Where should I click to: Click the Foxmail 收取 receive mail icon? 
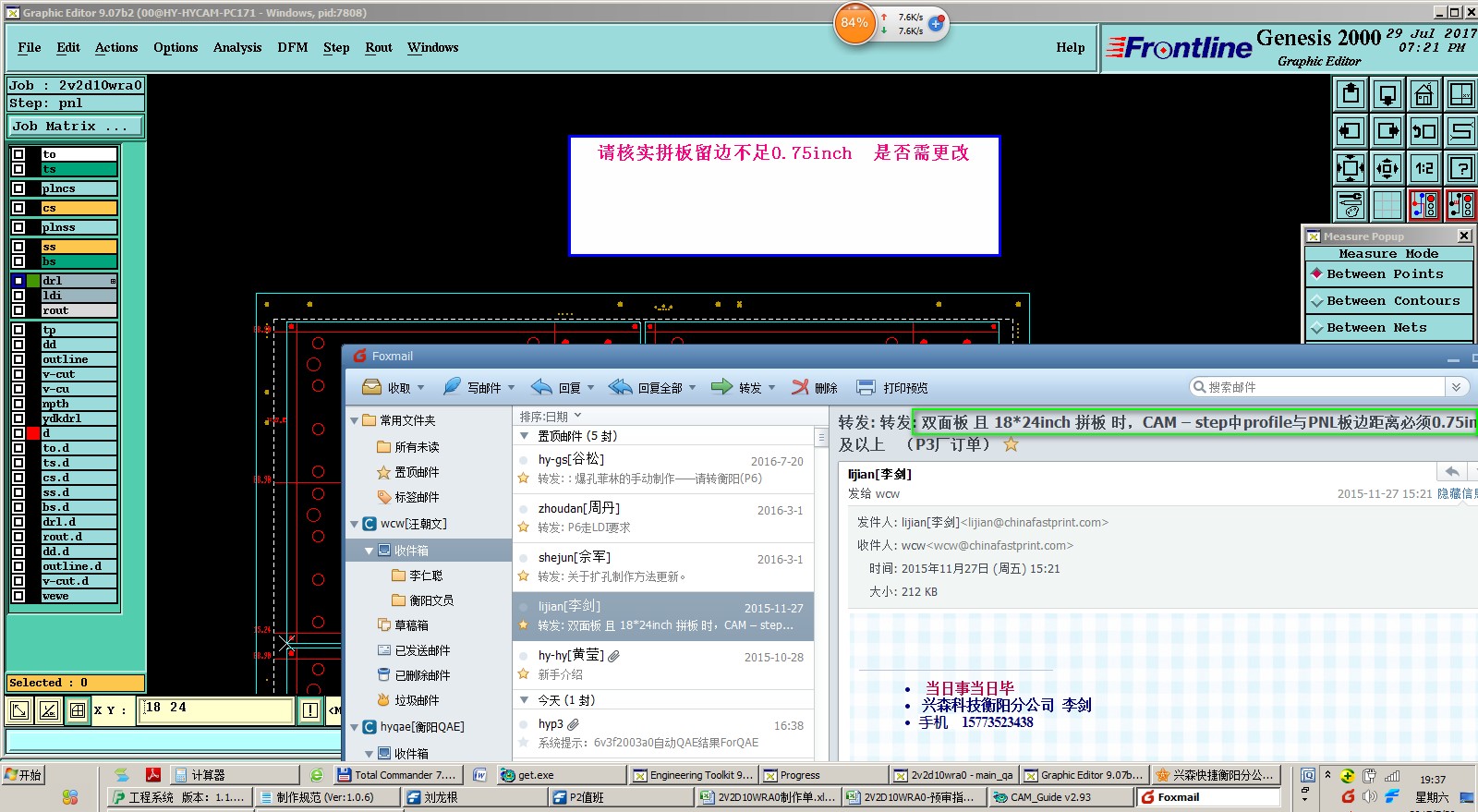coord(372,387)
